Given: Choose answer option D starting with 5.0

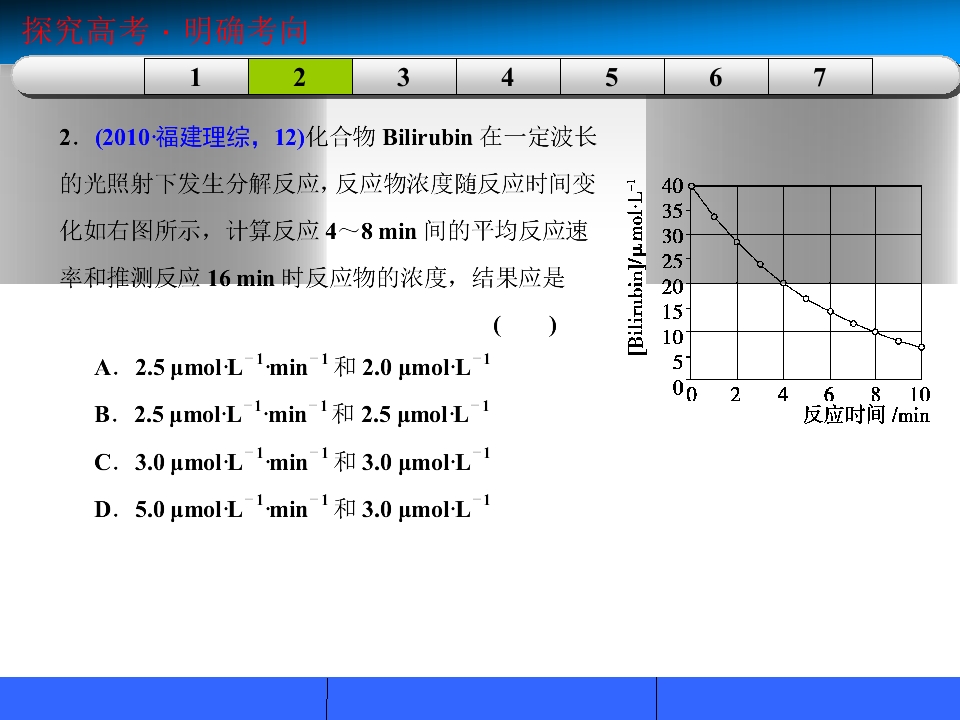Looking at the screenshot, I should [292, 508].
